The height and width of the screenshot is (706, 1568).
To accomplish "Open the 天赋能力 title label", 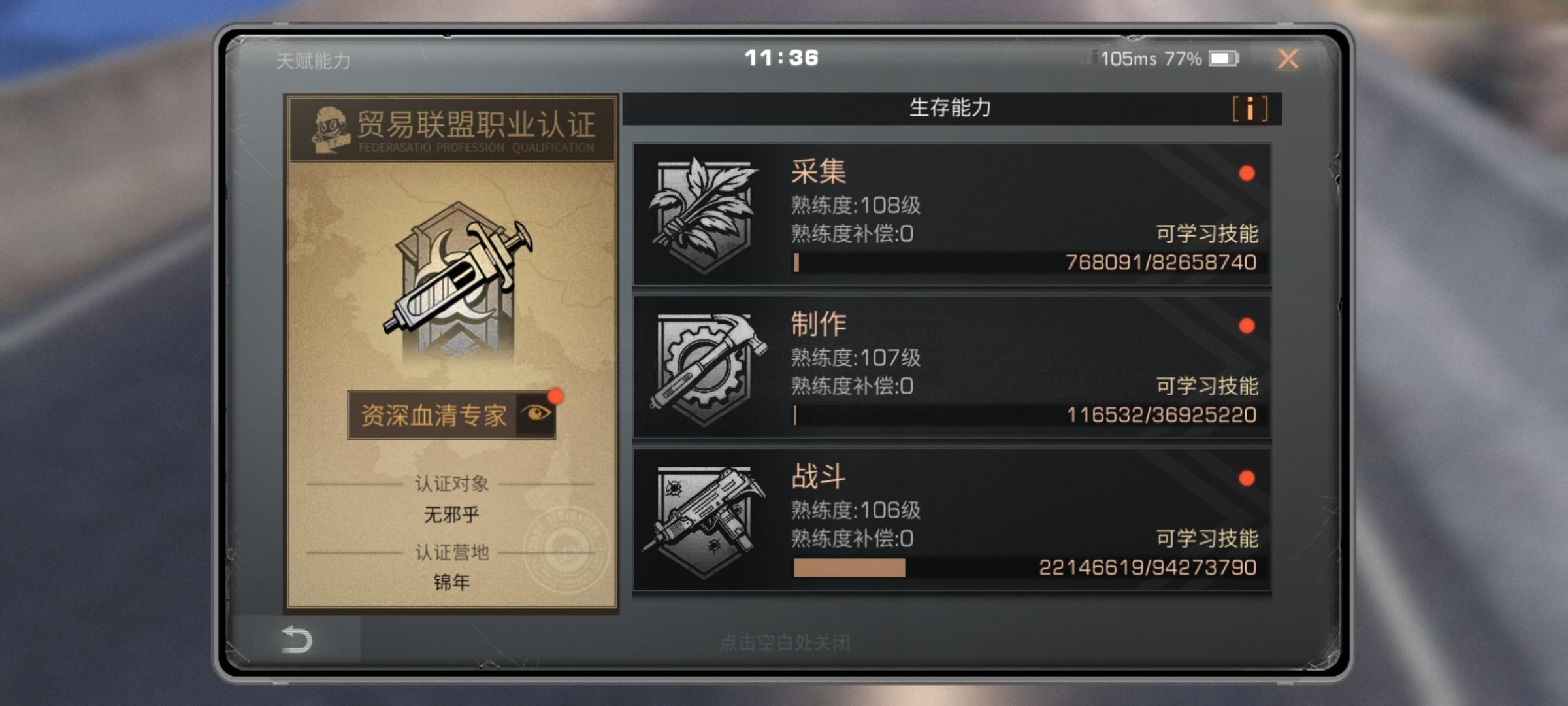I will point(313,61).
